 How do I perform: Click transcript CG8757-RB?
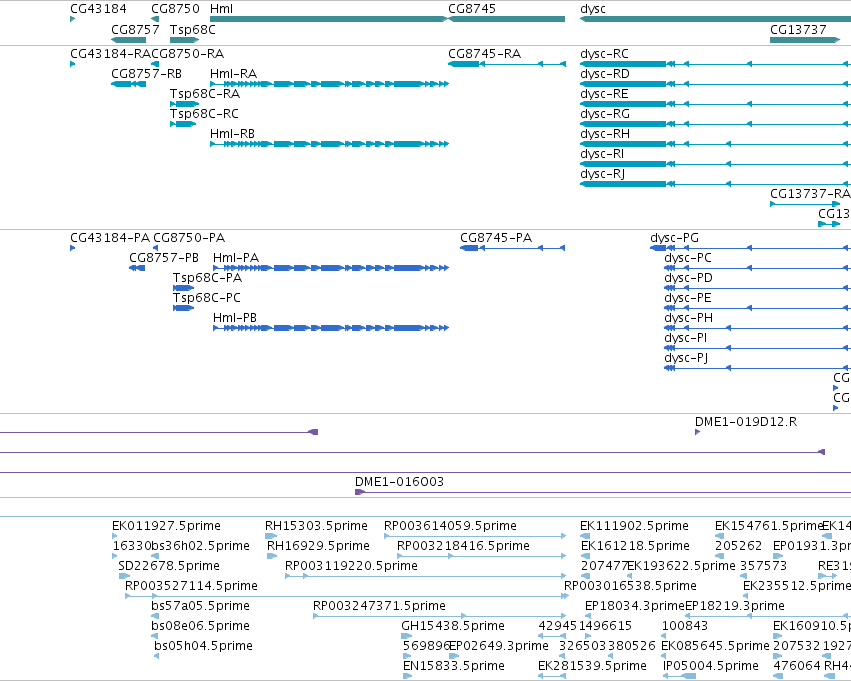129,84
